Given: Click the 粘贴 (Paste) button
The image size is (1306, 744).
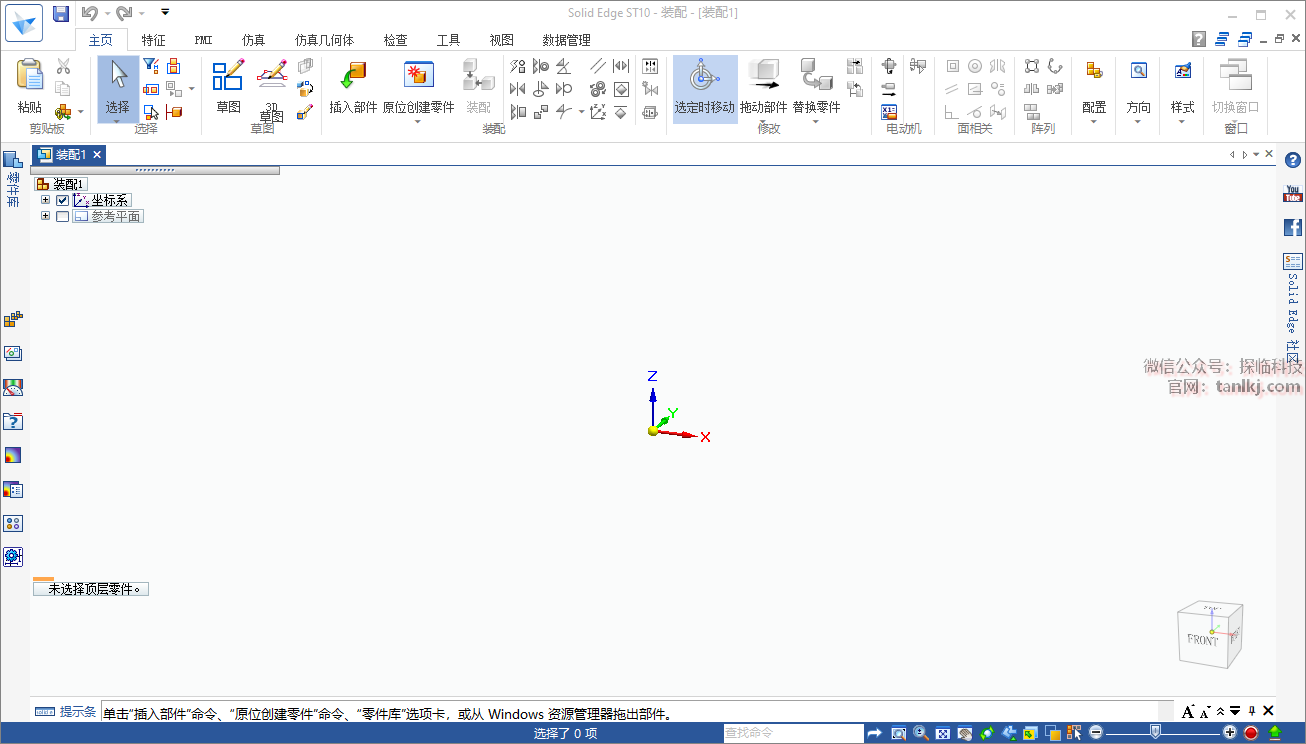Looking at the screenshot, I should tap(30, 88).
